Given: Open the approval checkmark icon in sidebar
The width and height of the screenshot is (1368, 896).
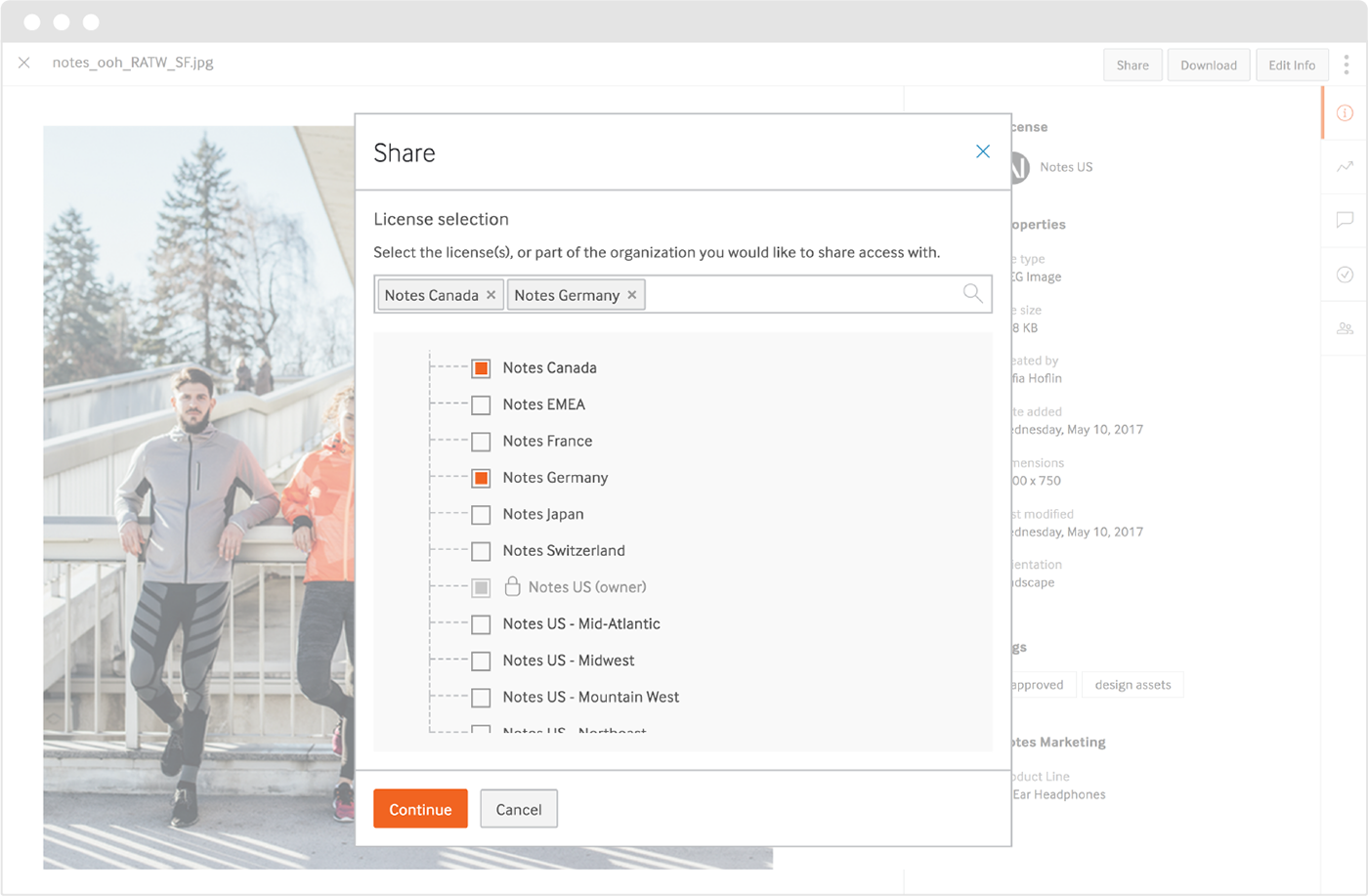Looking at the screenshot, I should pyautogui.click(x=1345, y=275).
